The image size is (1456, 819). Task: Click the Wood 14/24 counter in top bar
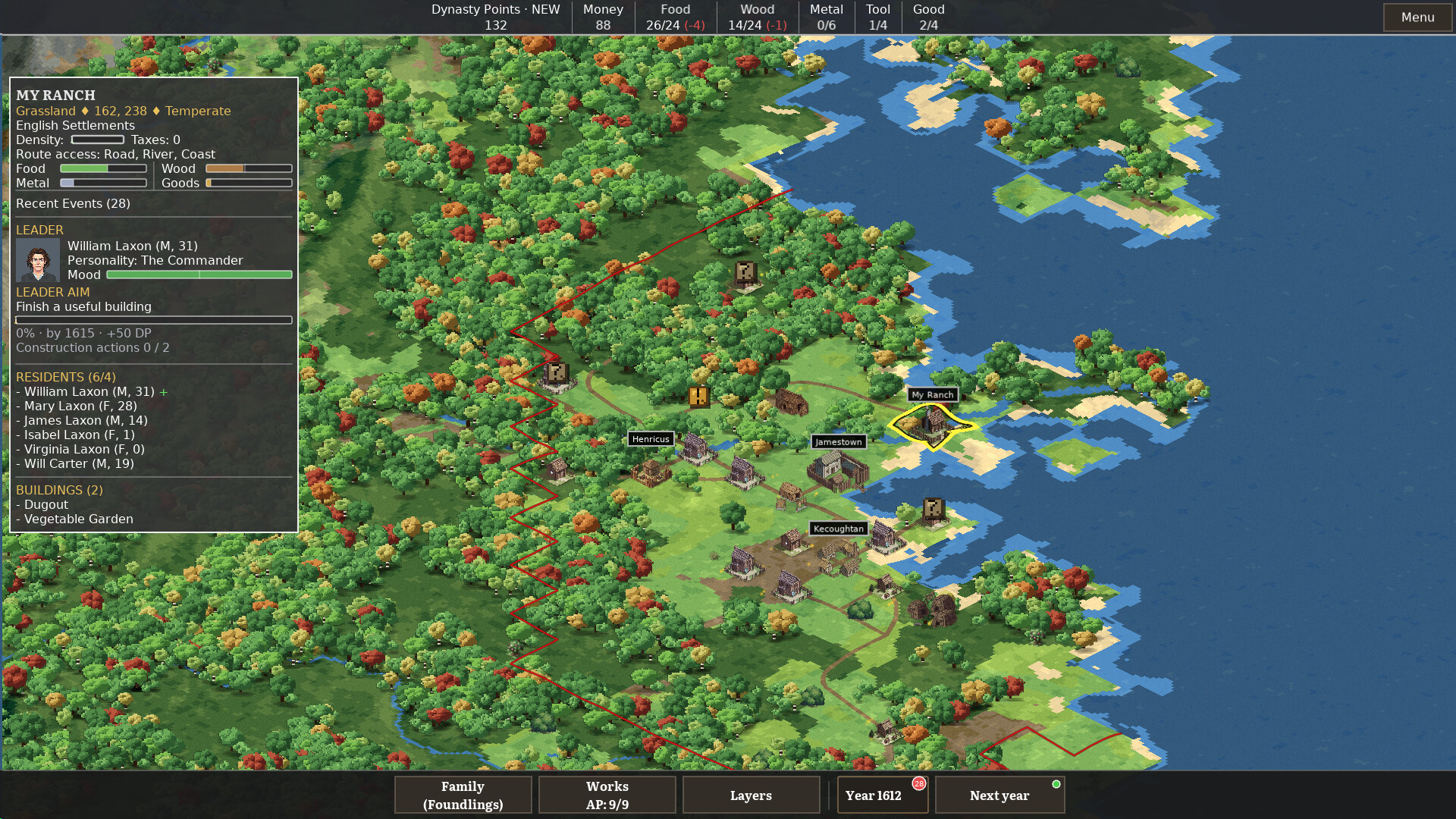click(757, 17)
